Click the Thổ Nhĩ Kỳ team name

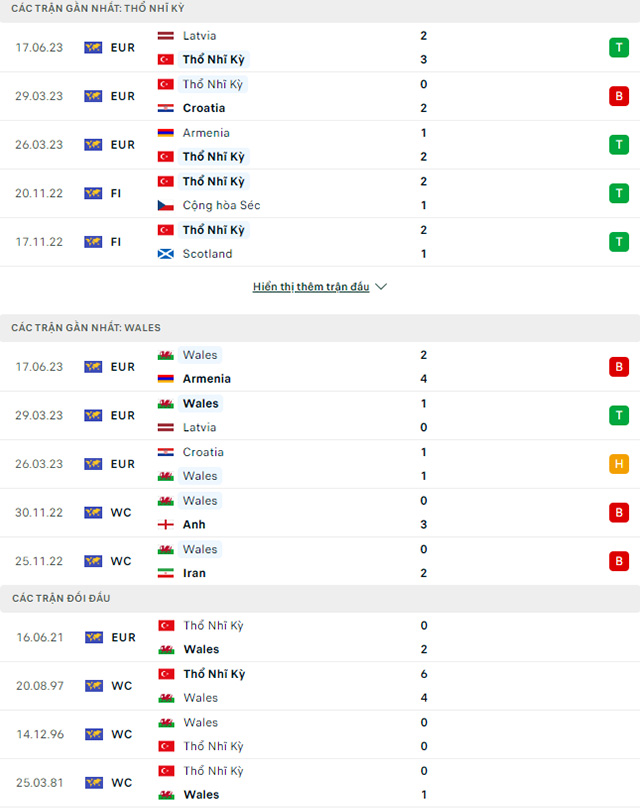pyautogui.click(x=213, y=59)
